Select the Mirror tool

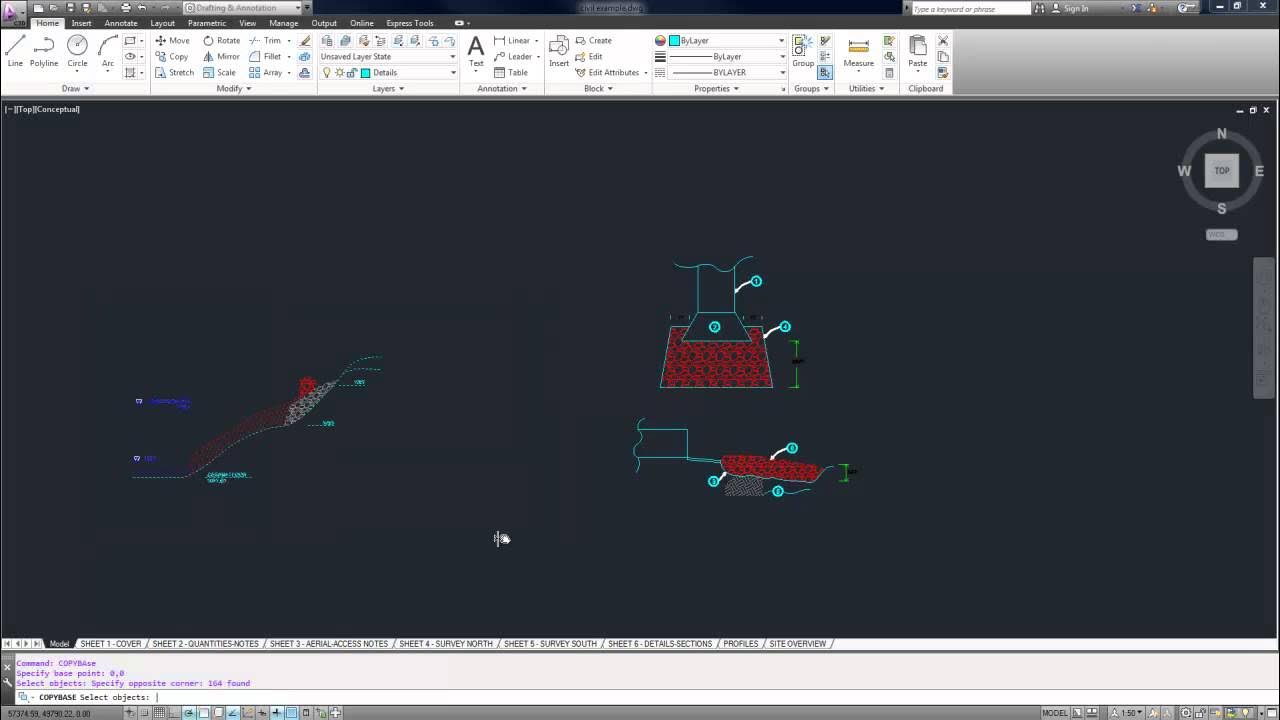[x=221, y=57]
